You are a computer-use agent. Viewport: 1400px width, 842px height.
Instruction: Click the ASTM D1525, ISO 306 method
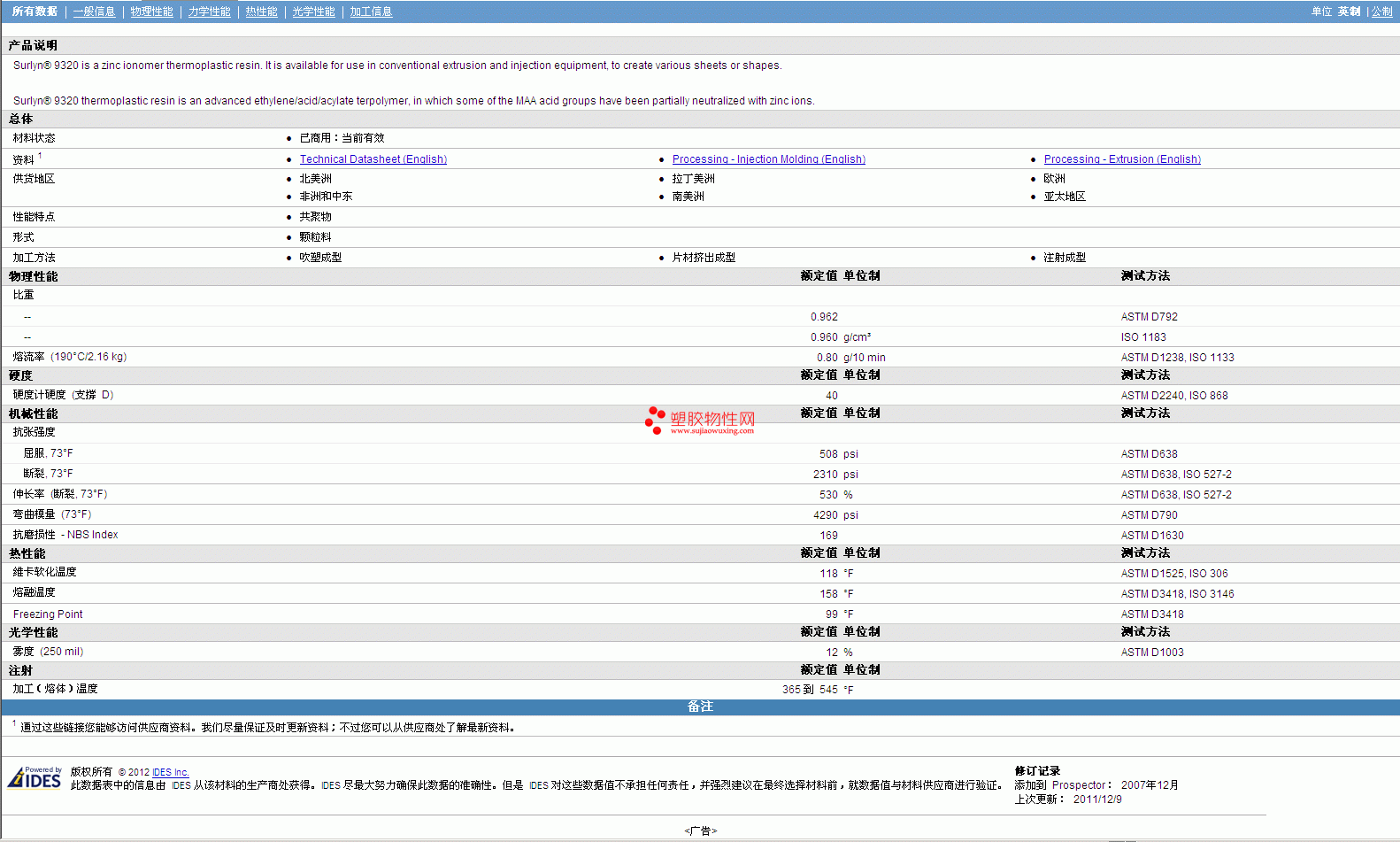coord(1174,574)
